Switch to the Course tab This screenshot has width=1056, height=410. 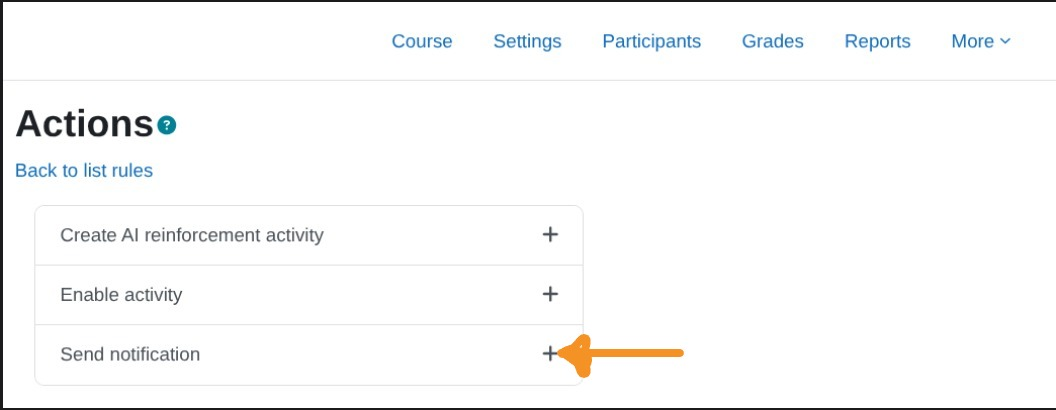pyautogui.click(x=422, y=41)
